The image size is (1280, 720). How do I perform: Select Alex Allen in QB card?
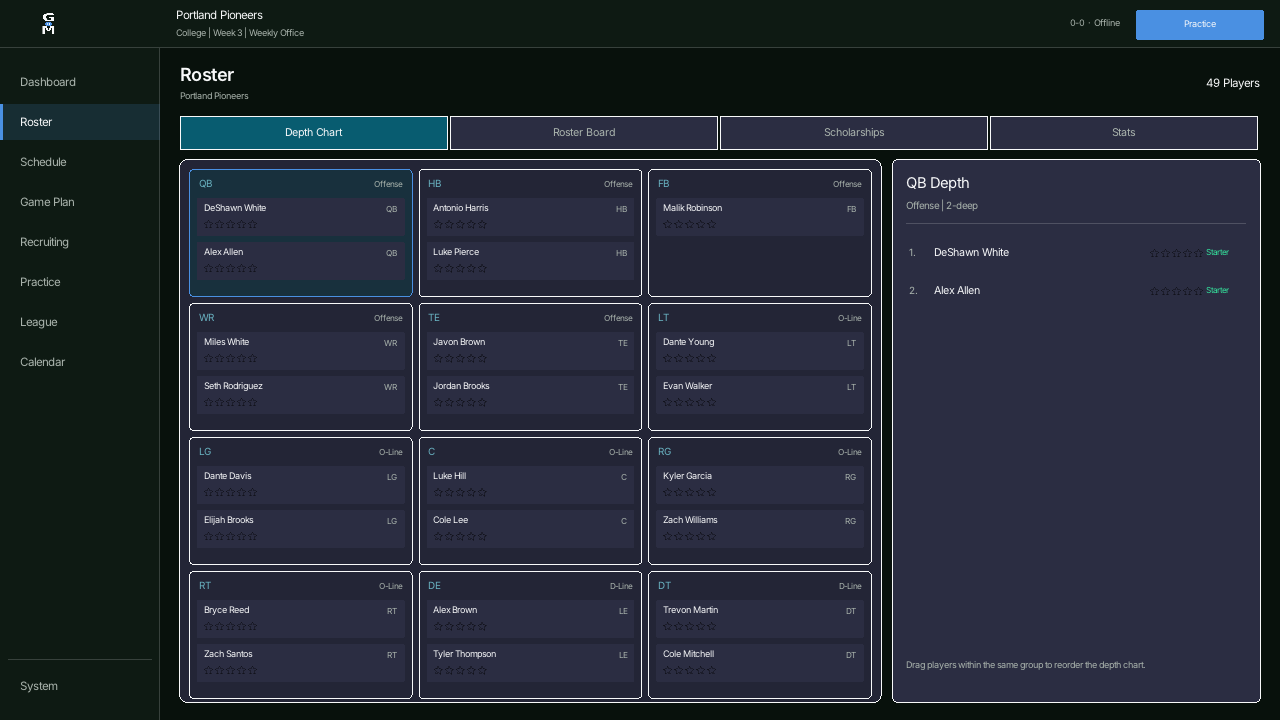pos(301,261)
